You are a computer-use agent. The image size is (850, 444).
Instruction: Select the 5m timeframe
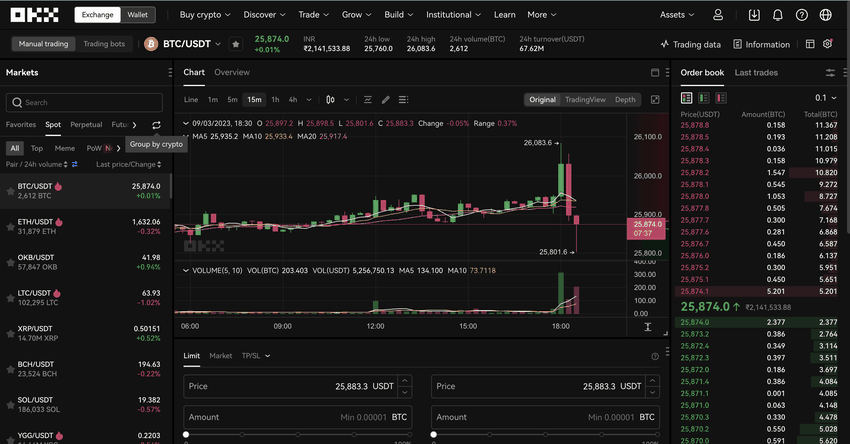tap(233, 100)
